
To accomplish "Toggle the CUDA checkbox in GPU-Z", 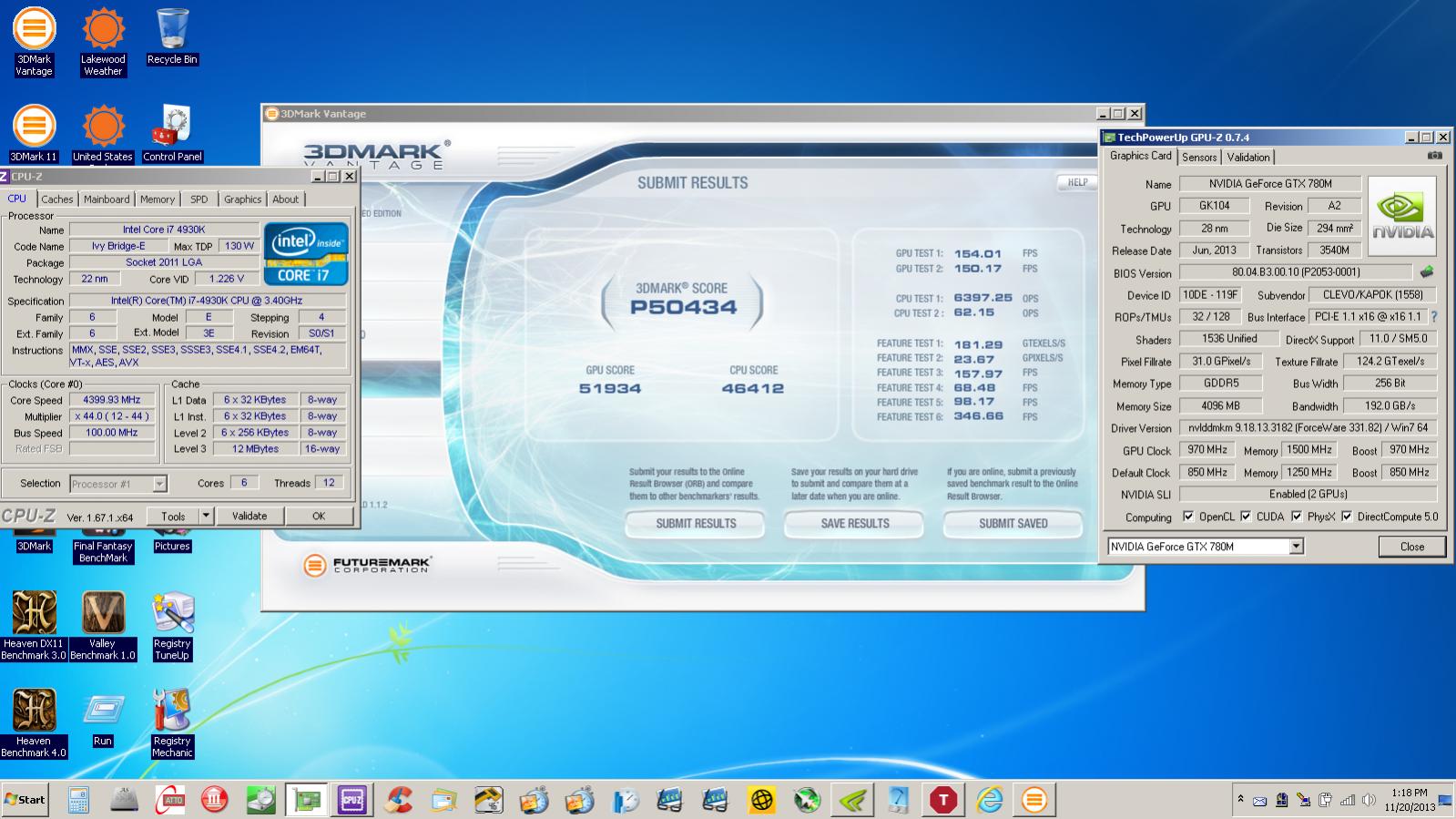I will pos(1245,517).
